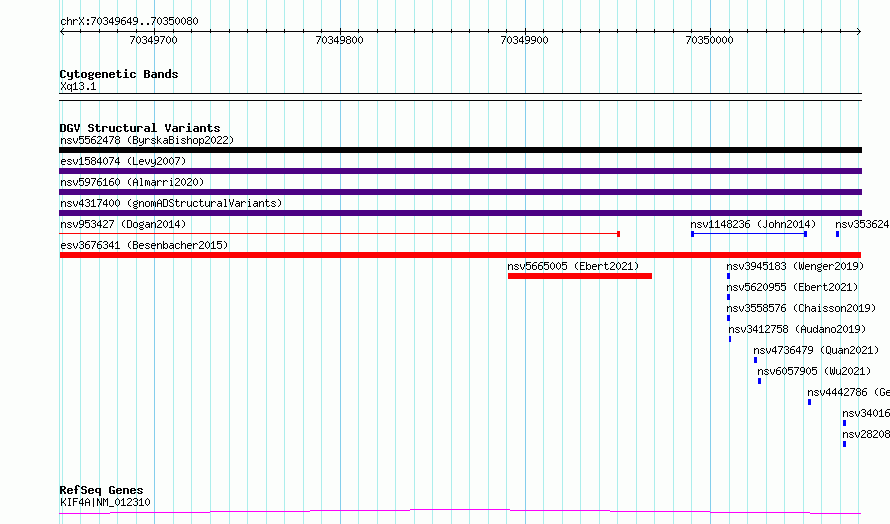This screenshot has width=890, height=524.
Task: Click the blue marker under nsv3945183
Action: click(x=728, y=276)
